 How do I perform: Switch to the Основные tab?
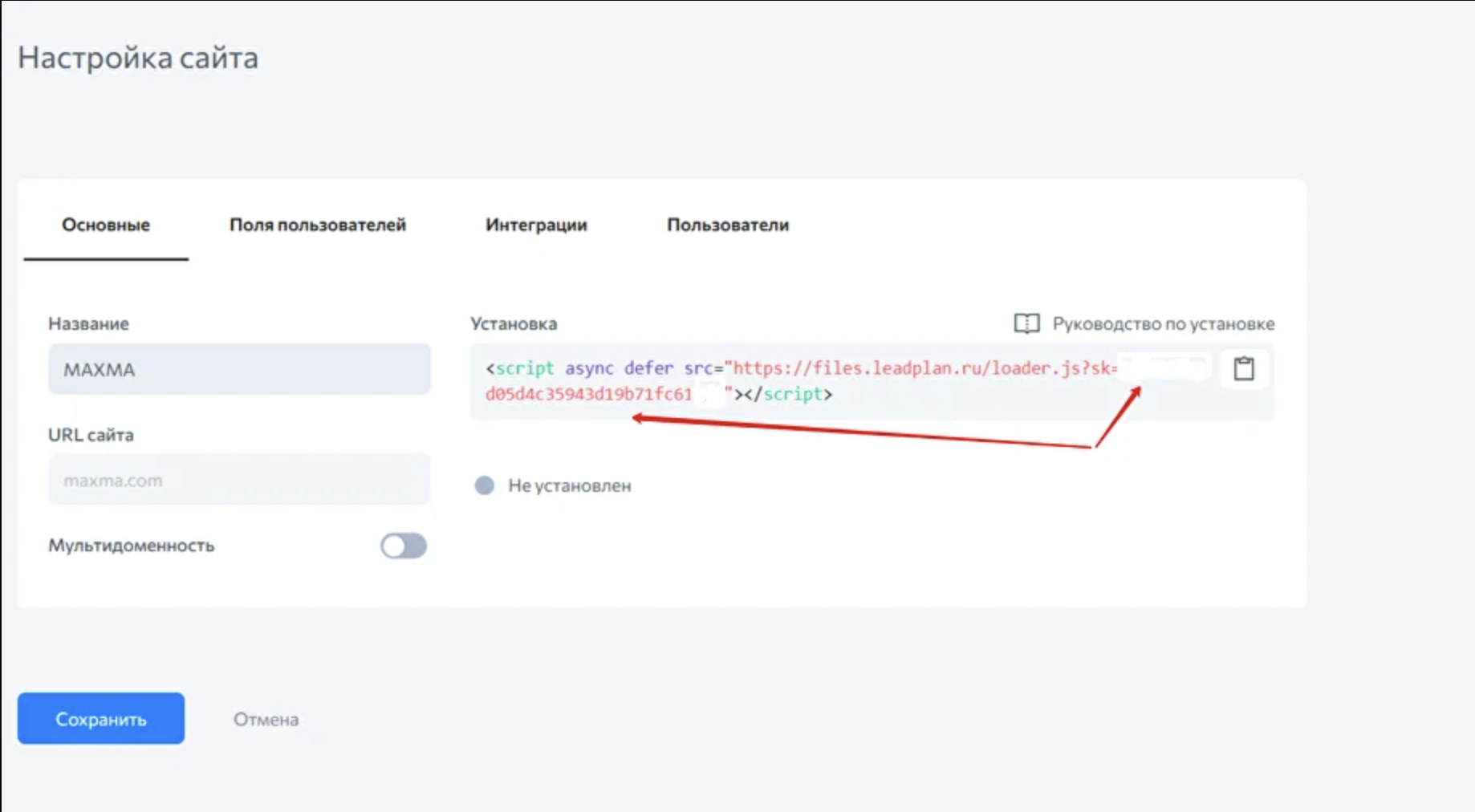[x=106, y=225]
